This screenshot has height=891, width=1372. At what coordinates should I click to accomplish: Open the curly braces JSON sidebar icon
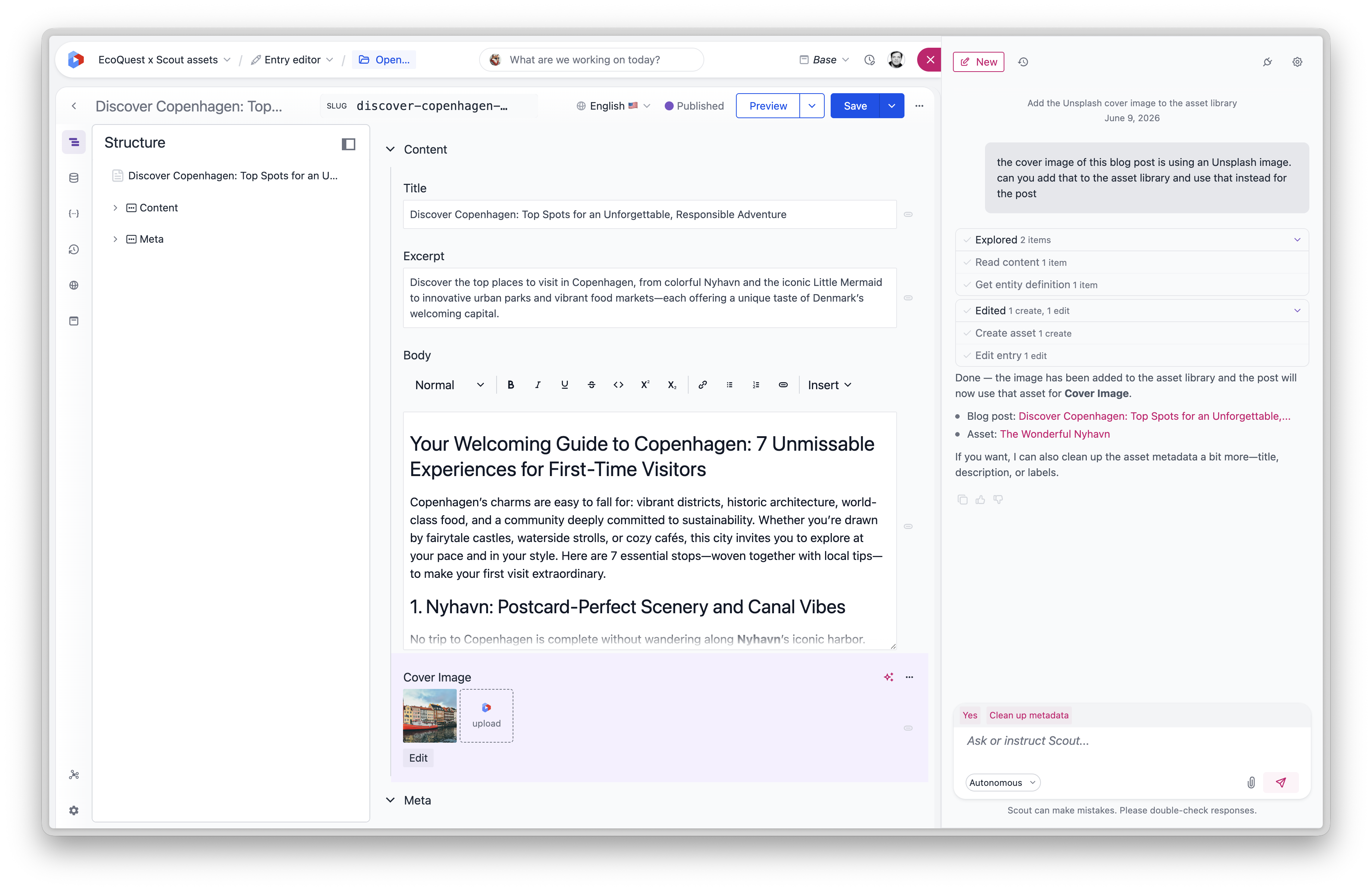74,213
